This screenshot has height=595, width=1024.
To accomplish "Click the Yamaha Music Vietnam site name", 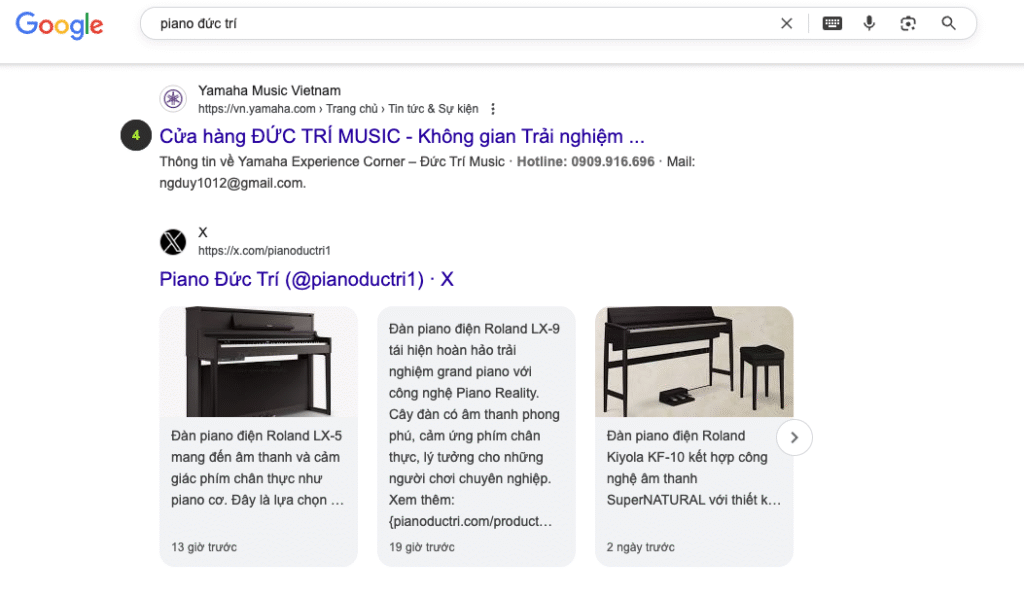I will tap(269, 91).
